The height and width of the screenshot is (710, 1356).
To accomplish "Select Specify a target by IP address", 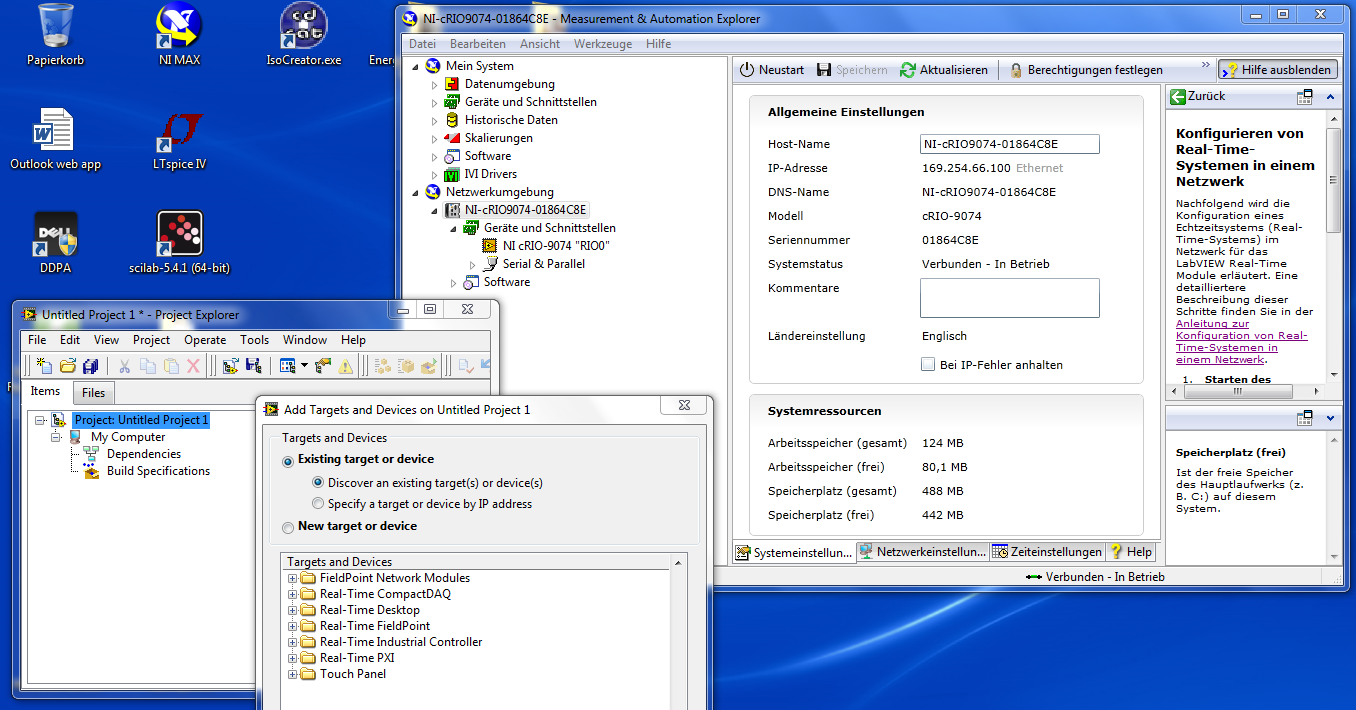I will click(319, 504).
